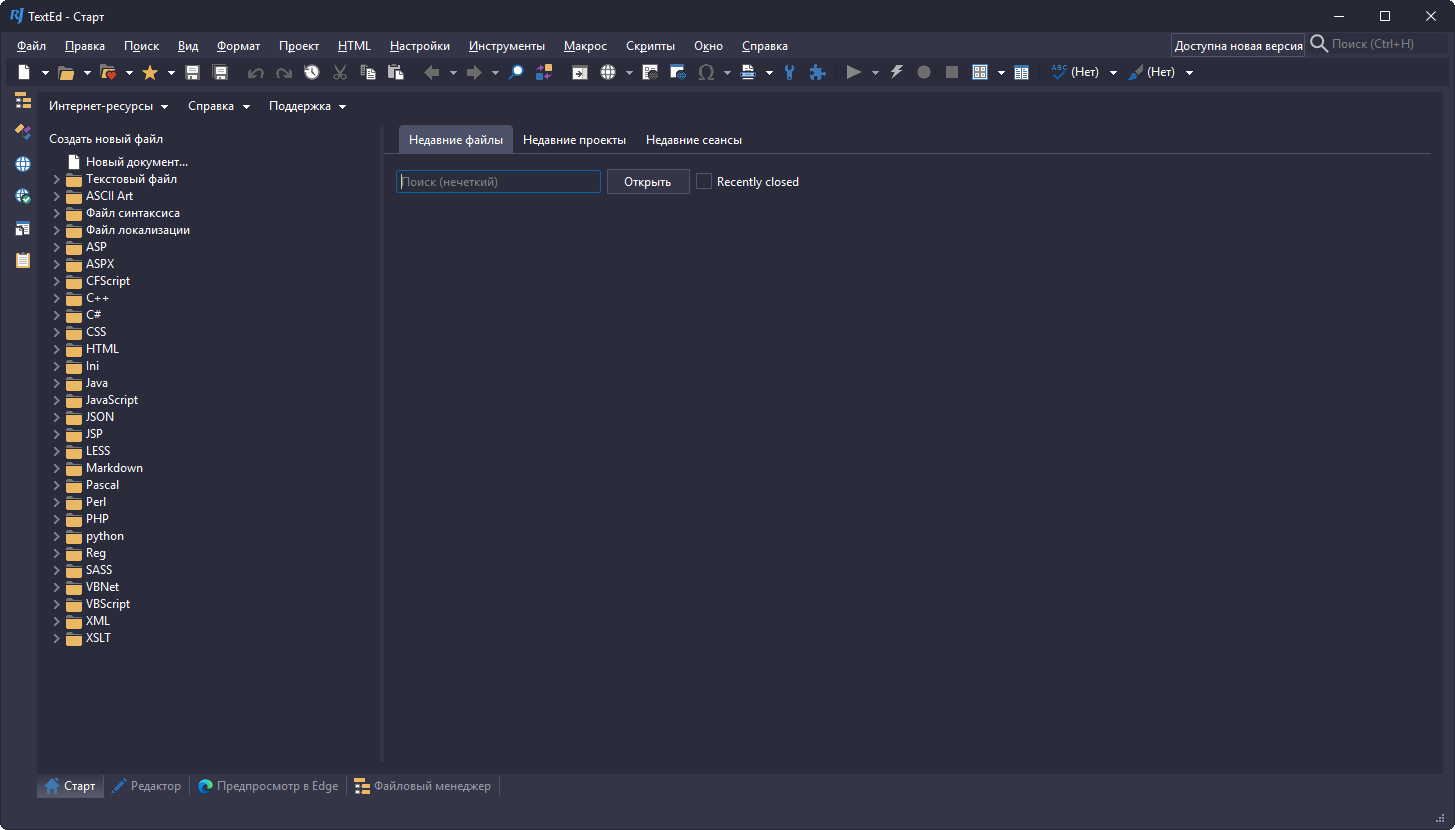
Task: Click the Открыть button
Action: coord(647,182)
